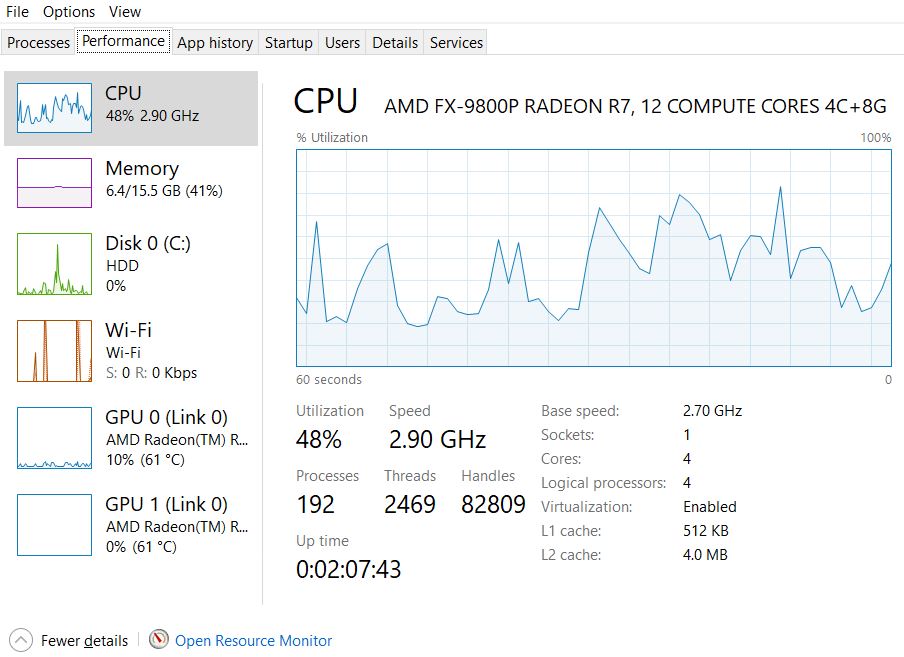Open the Options menu

[x=69, y=12]
